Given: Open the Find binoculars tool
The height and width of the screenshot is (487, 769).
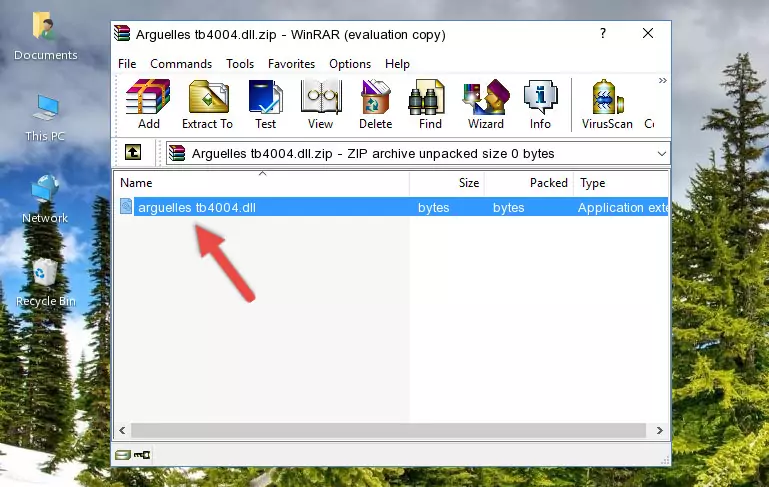Looking at the screenshot, I should point(430,104).
